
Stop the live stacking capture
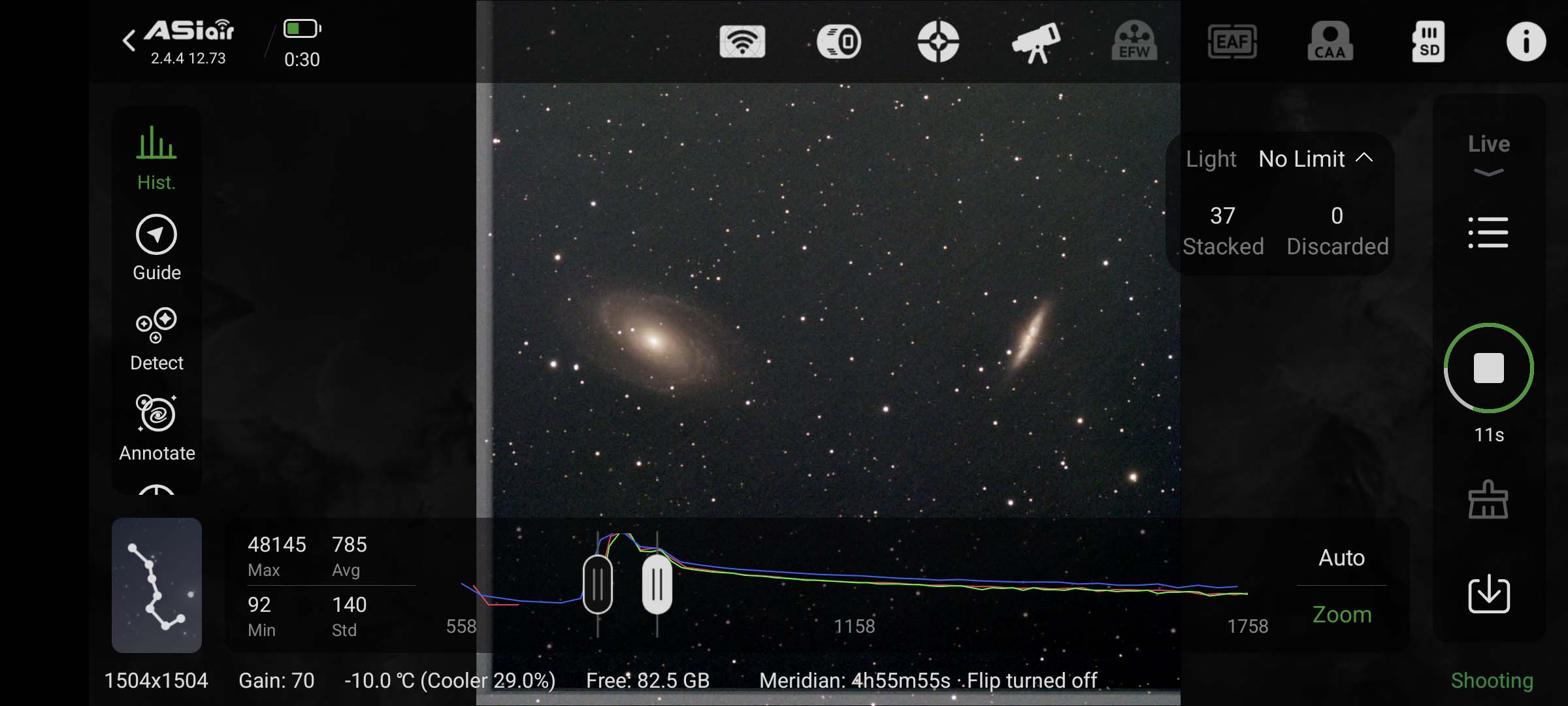point(1488,368)
